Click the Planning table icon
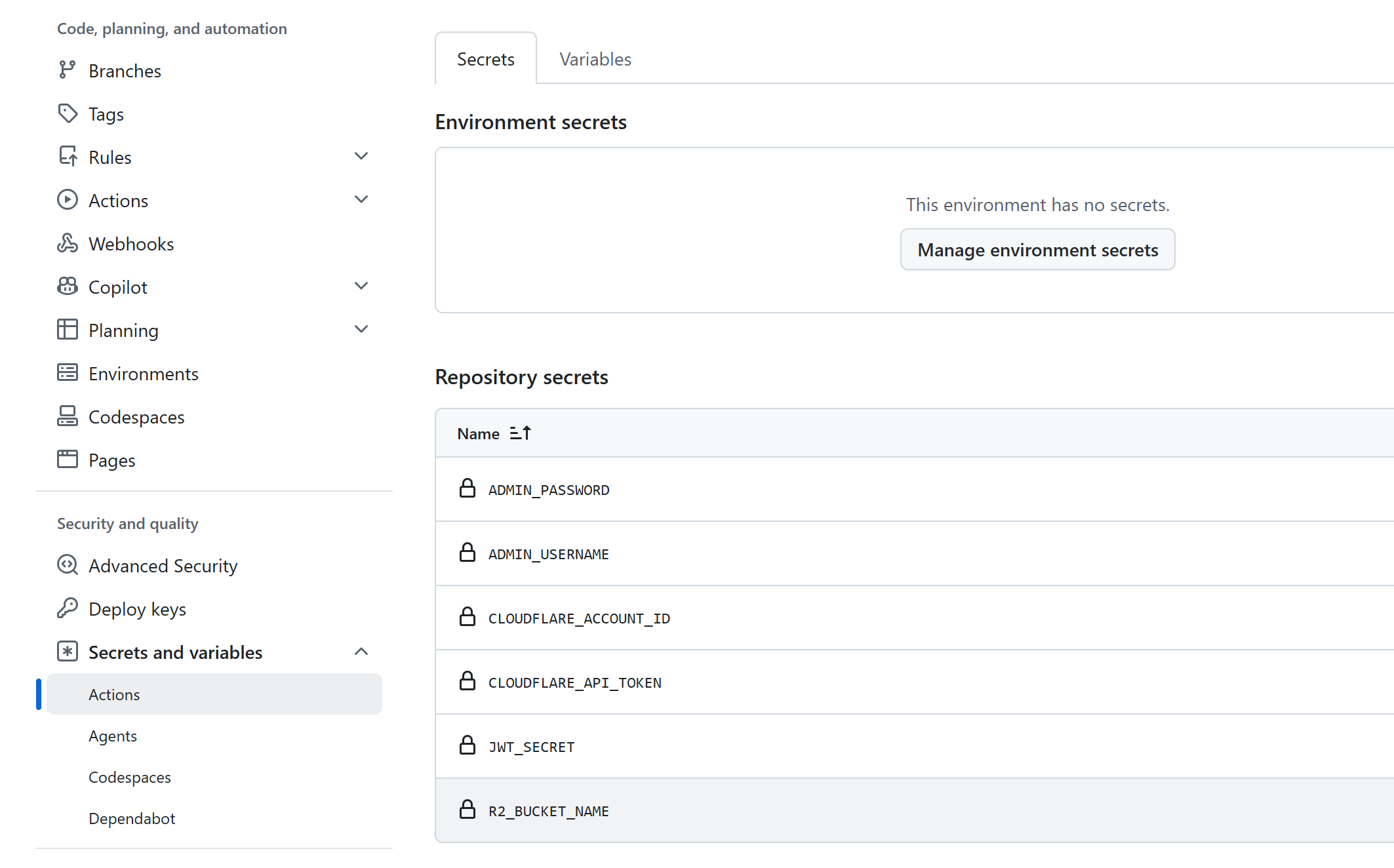This screenshot has height=868, width=1394. pyautogui.click(x=67, y=330)
